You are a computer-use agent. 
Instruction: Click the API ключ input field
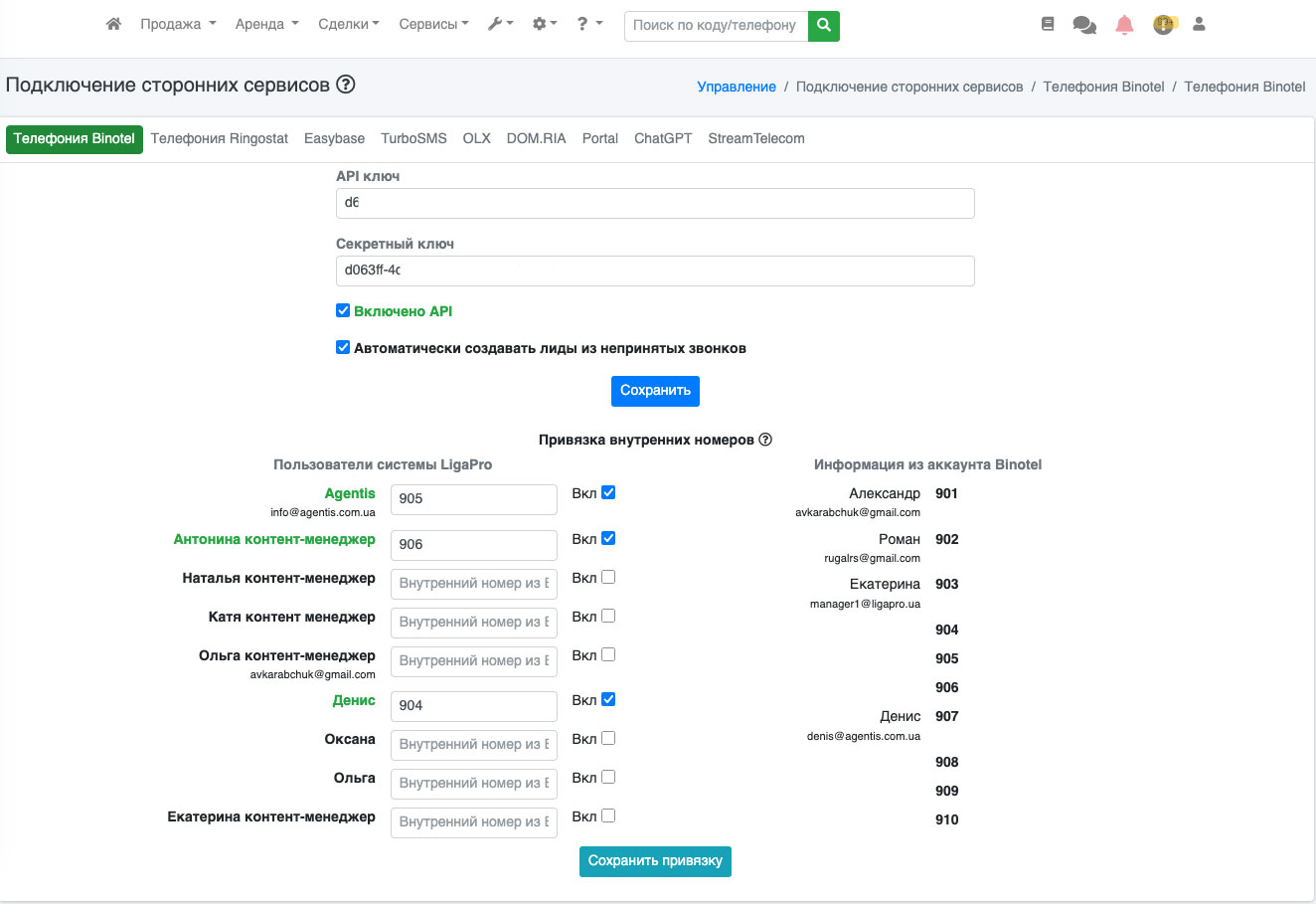pos(655,203)
